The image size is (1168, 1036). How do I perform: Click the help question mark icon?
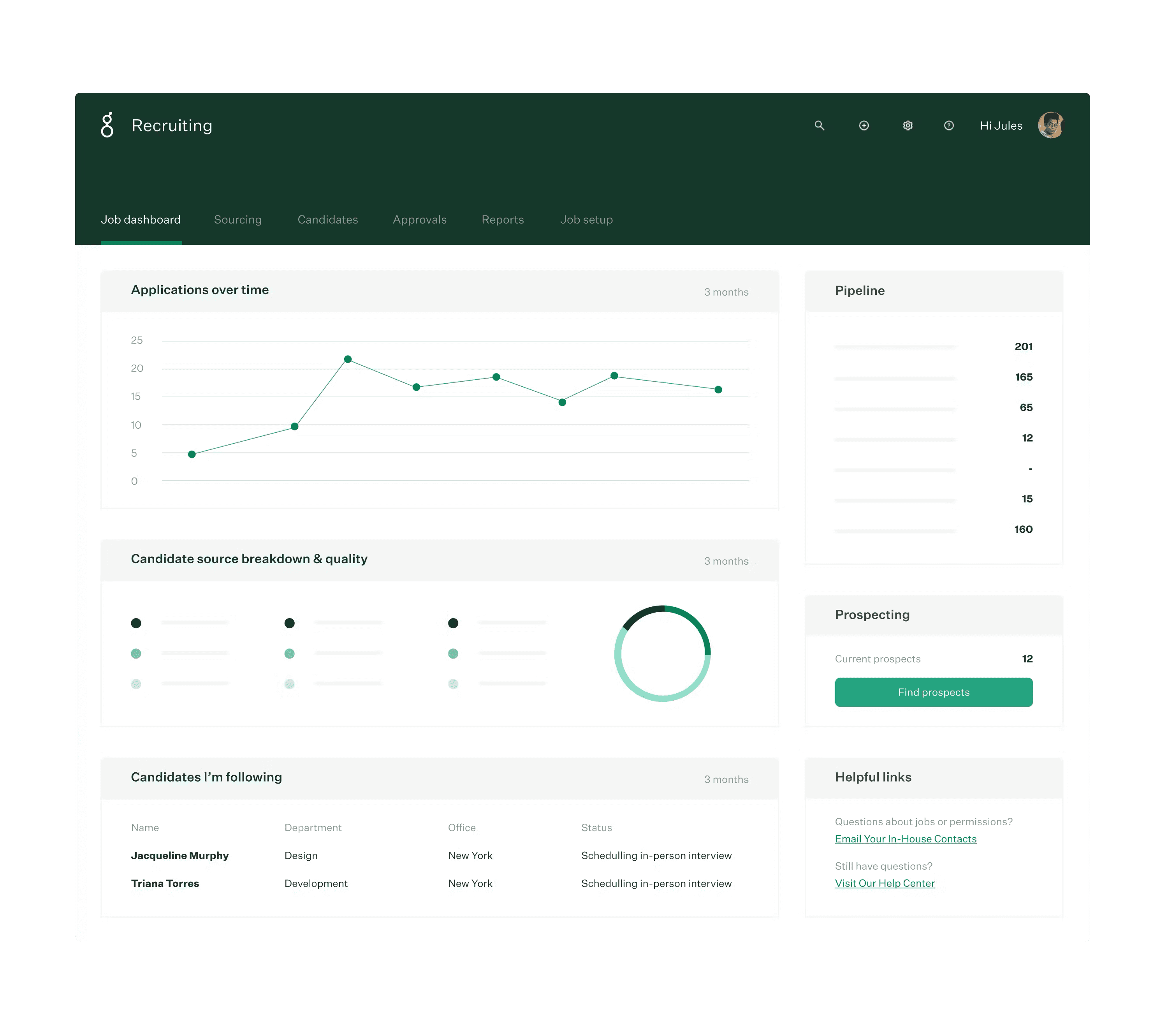tap(948, 125)
